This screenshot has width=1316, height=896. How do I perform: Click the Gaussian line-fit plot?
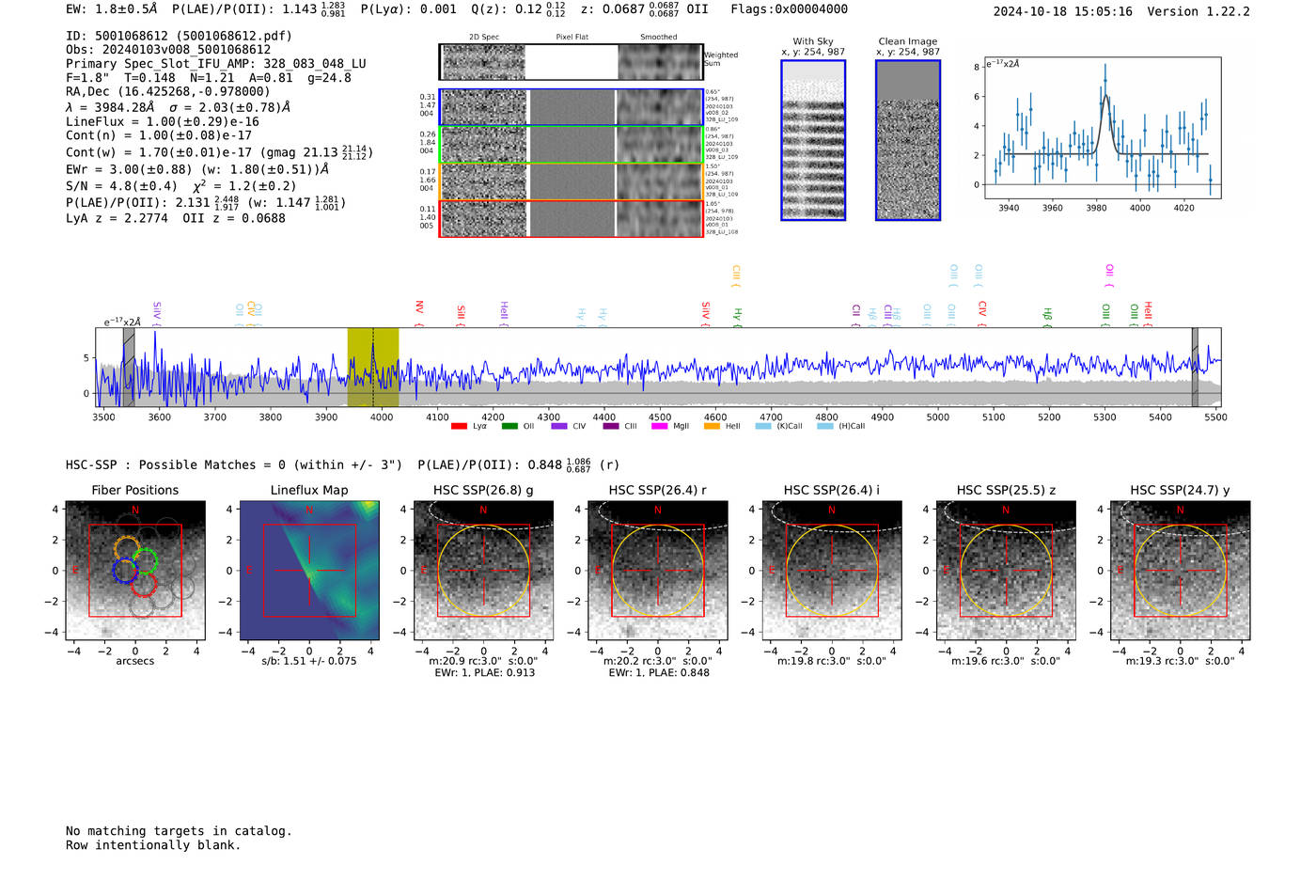click(x=1103, y=128)
